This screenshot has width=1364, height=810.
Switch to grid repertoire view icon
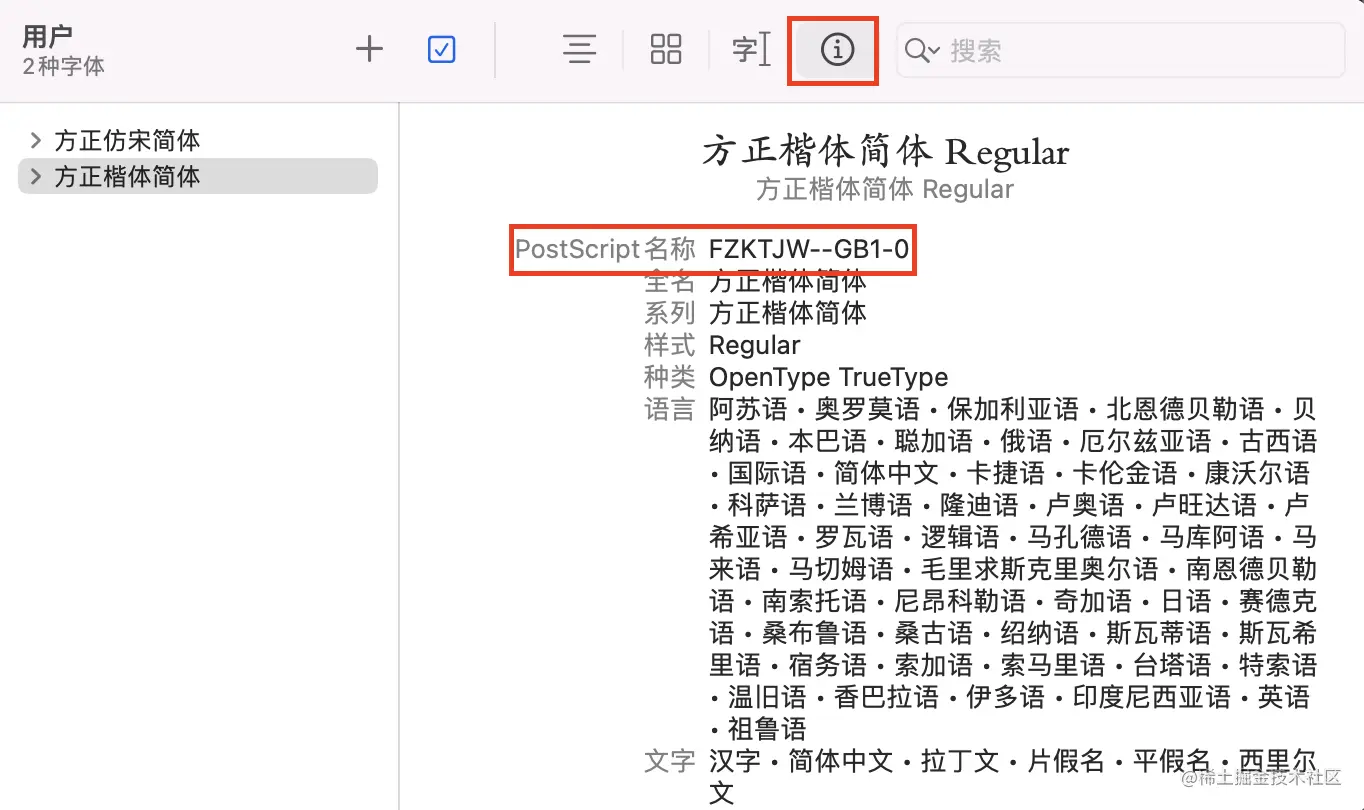tap(666, 49)
